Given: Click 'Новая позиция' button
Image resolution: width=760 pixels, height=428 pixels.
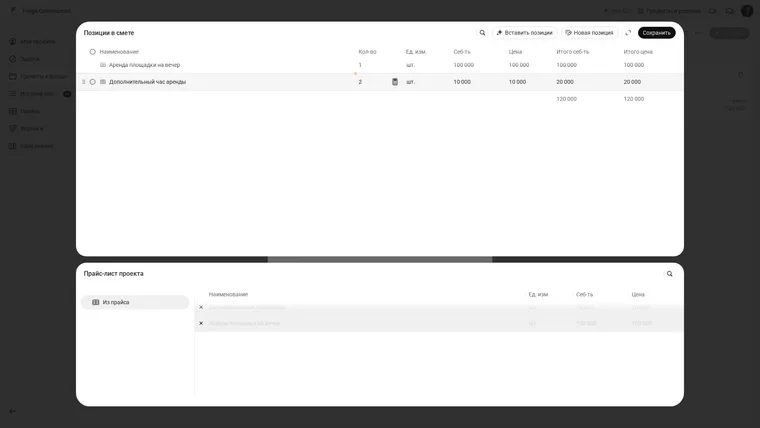Looking at the screenshot, I should click(x=589, y=33).
